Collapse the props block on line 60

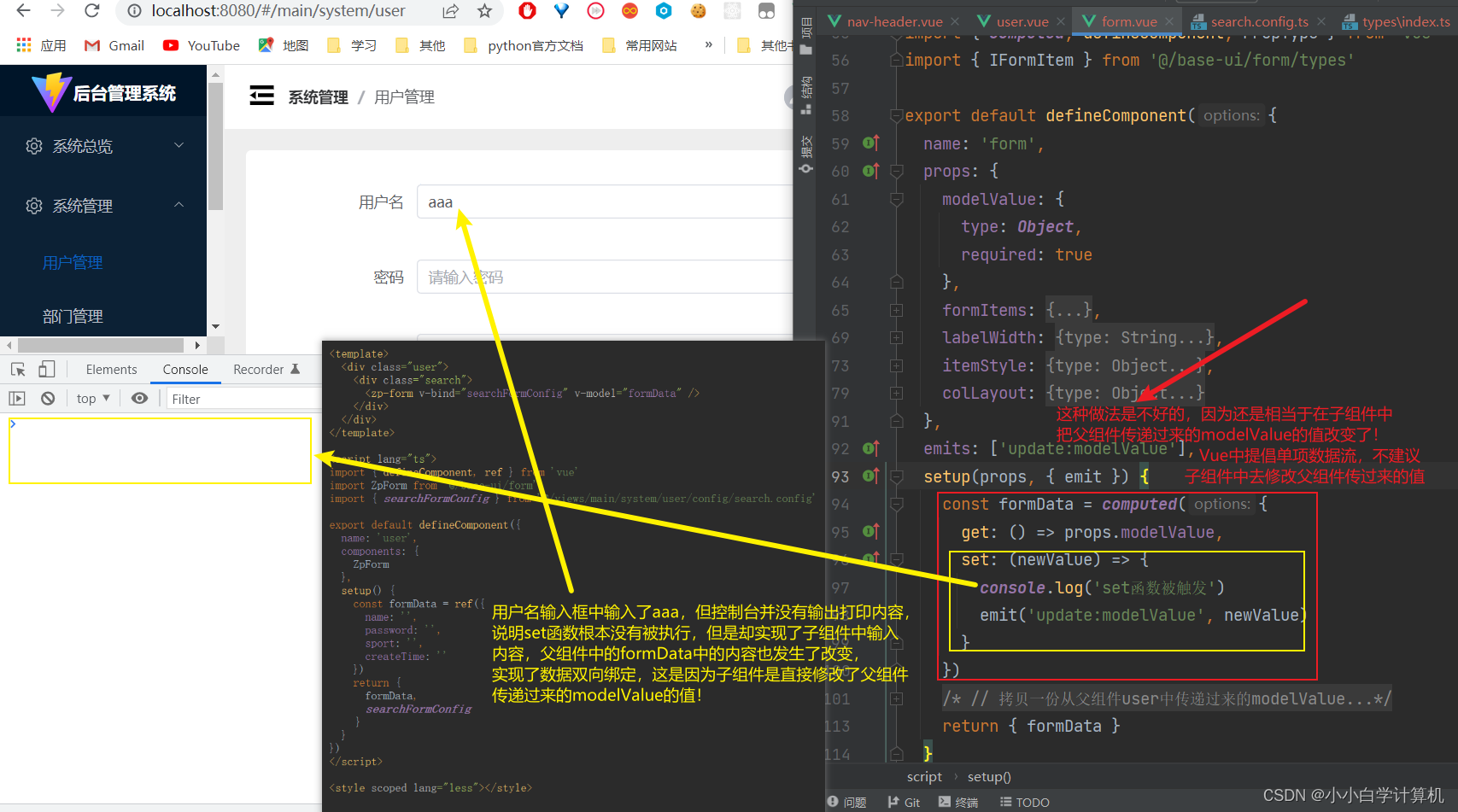pyautogui.click(x=896, y=172)
